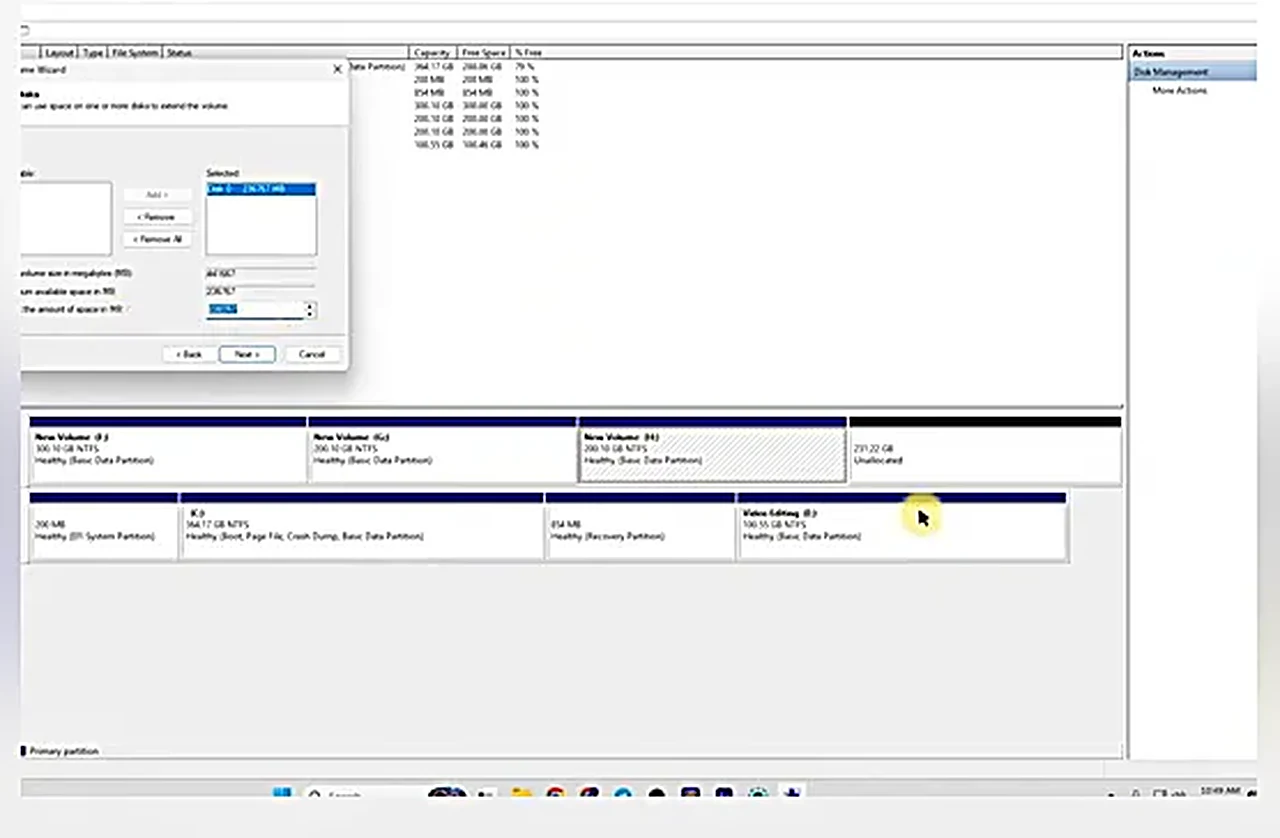The image size is (1280, 838).
Task: Click the Remove All button
Action: point(157,240)
